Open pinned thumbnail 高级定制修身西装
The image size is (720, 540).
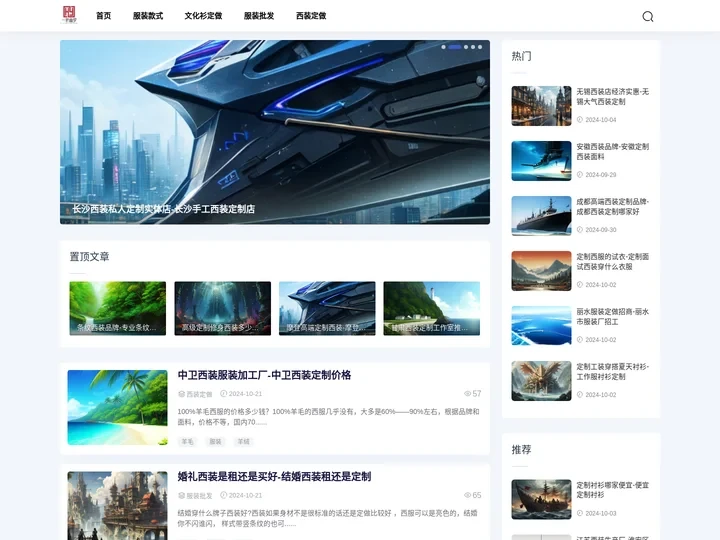(223, 308)
